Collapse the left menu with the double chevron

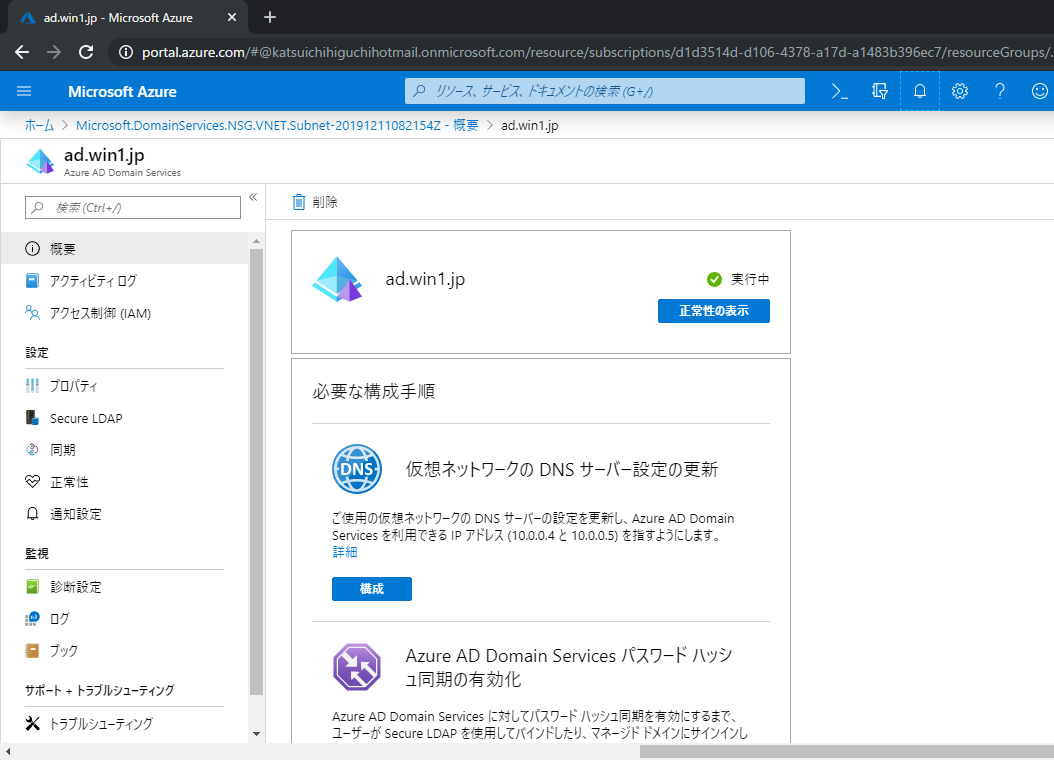click(x=253, y=197)
